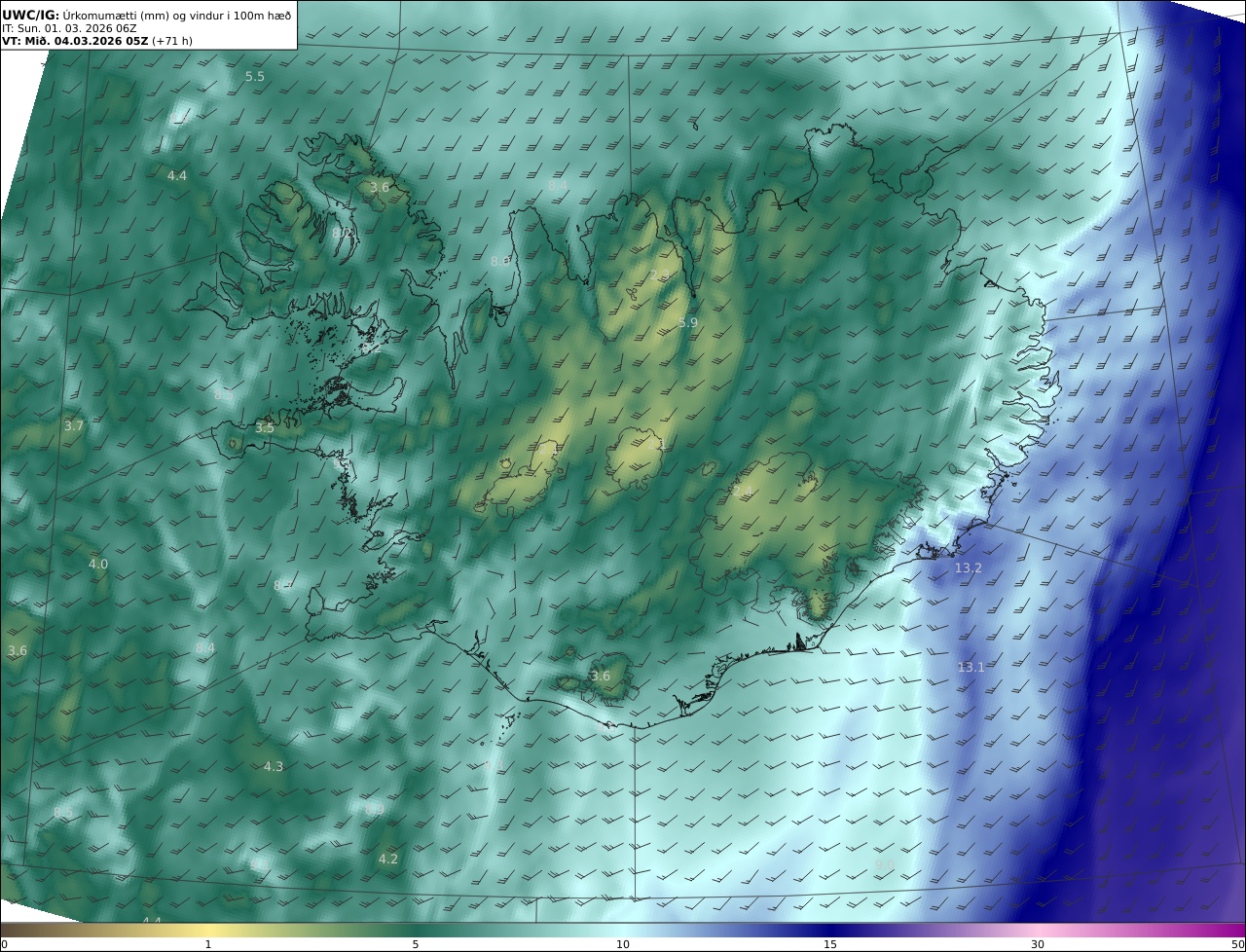Click the 'IT: Sun. 01. 03. 2026 06Z' line
The height and width of the screenshot is (952, 1246).
coord(70,28)
